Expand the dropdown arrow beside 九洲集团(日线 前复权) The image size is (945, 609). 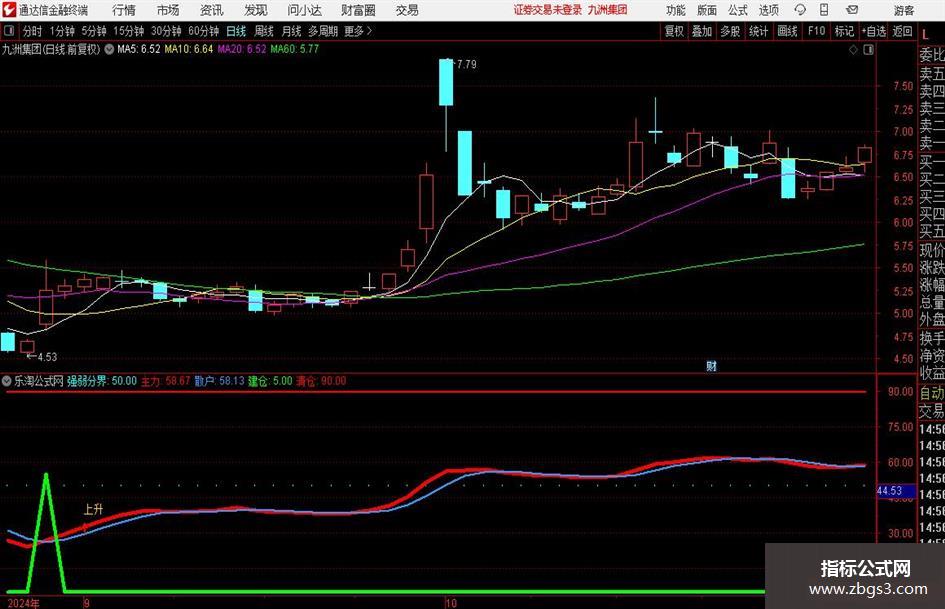pyautogui.click(x=109, y=49)
